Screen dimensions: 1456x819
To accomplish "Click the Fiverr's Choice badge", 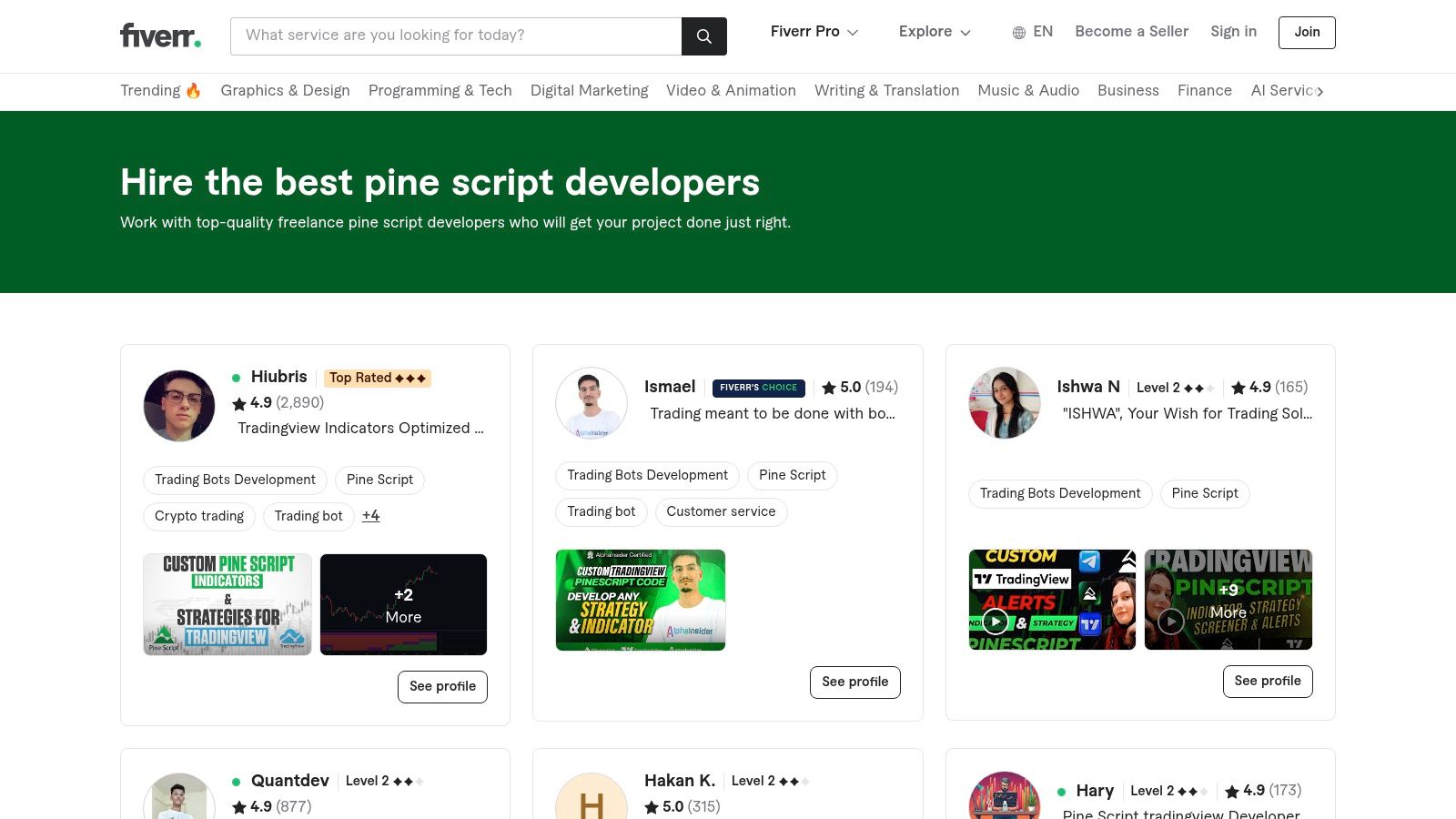I will [758, 388].
